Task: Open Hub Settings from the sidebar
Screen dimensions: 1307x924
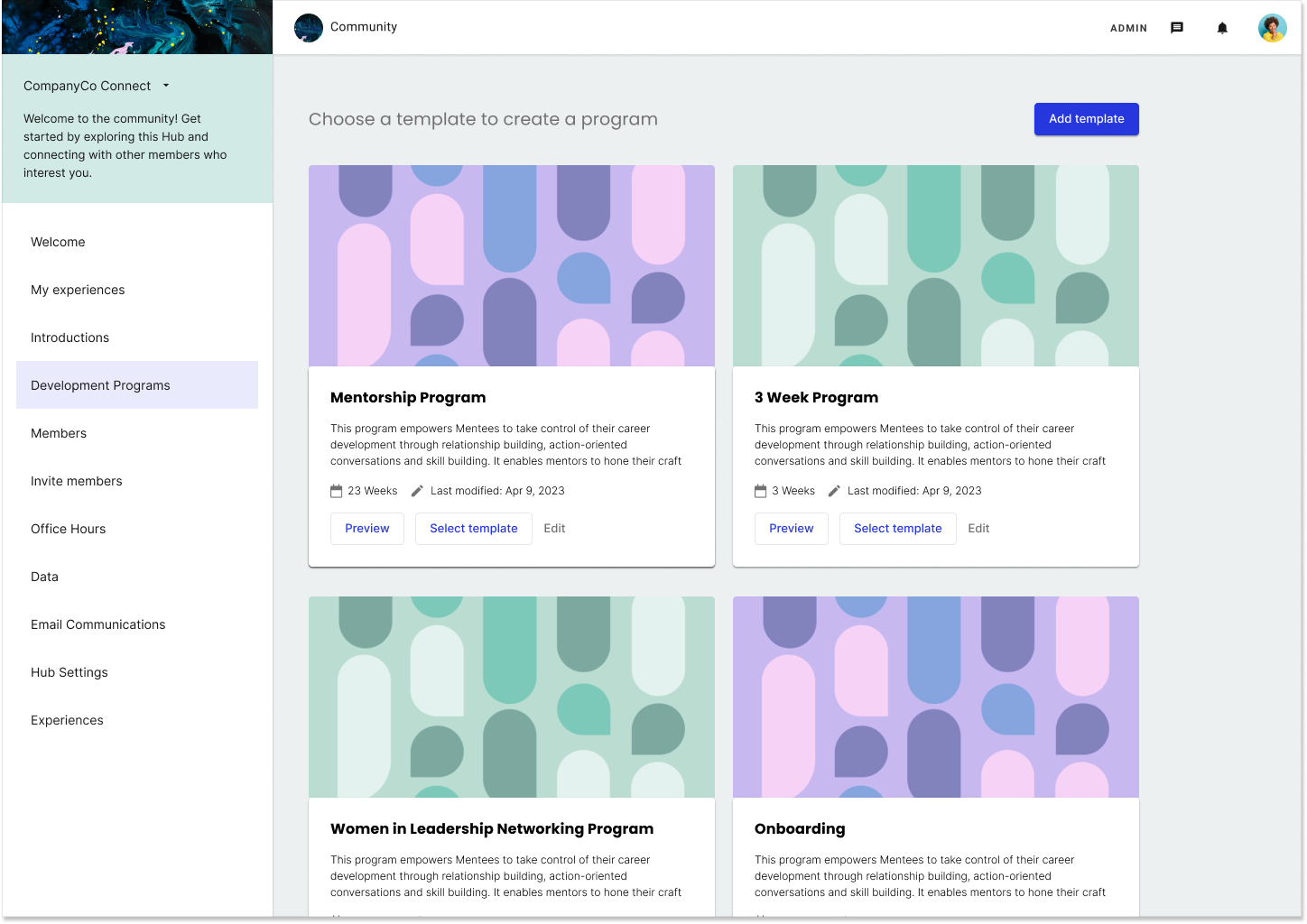Action: (69, 671)
